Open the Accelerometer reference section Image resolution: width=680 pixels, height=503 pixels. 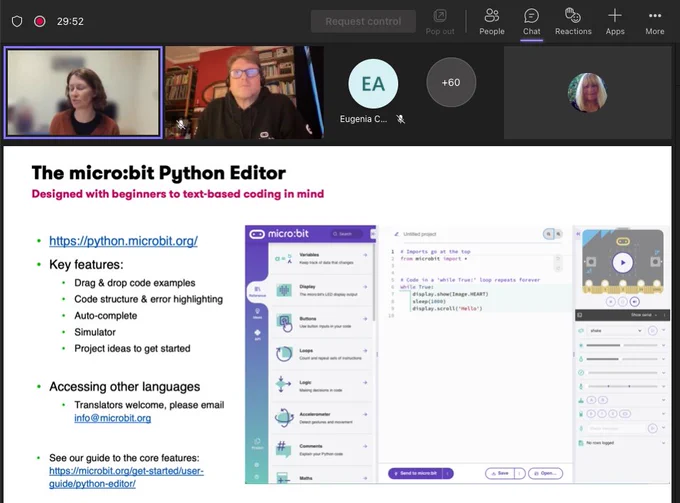coord(321,418)
